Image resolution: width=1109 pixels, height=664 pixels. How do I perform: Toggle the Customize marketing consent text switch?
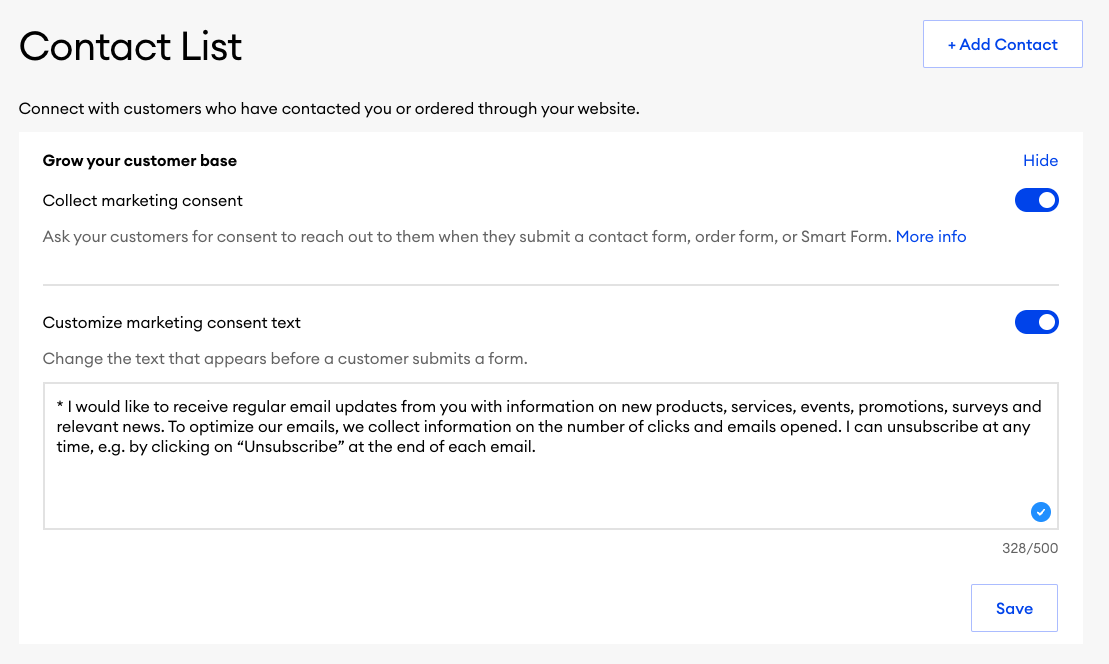coord(1036,322)
